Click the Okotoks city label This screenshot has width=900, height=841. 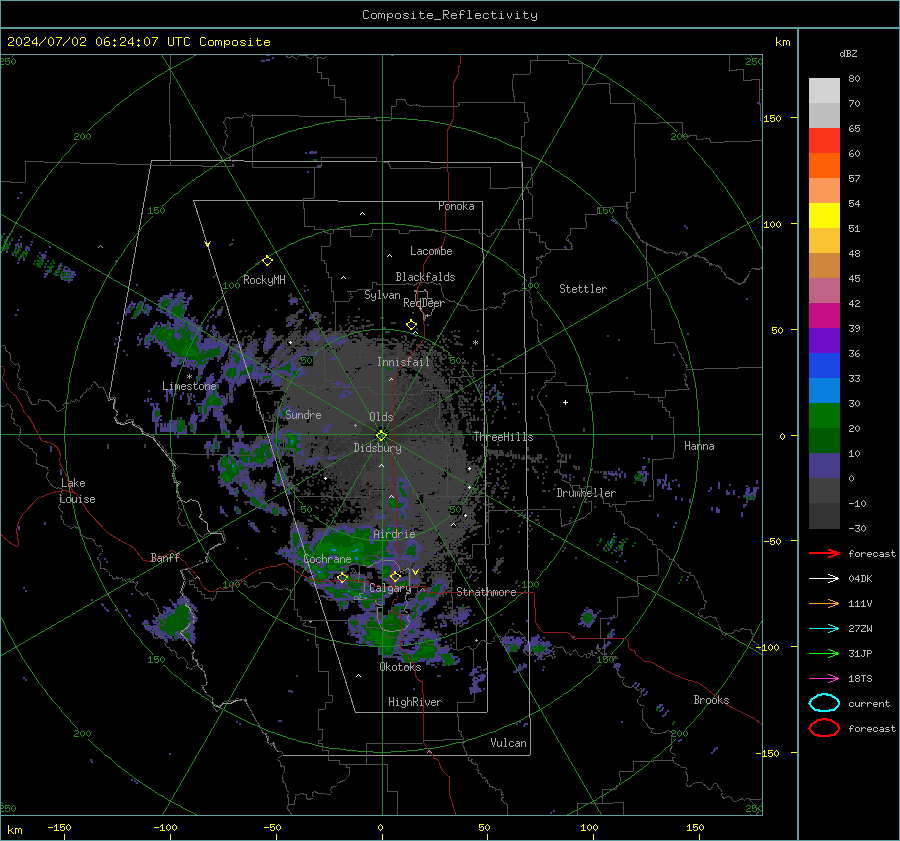click(400, 667)
